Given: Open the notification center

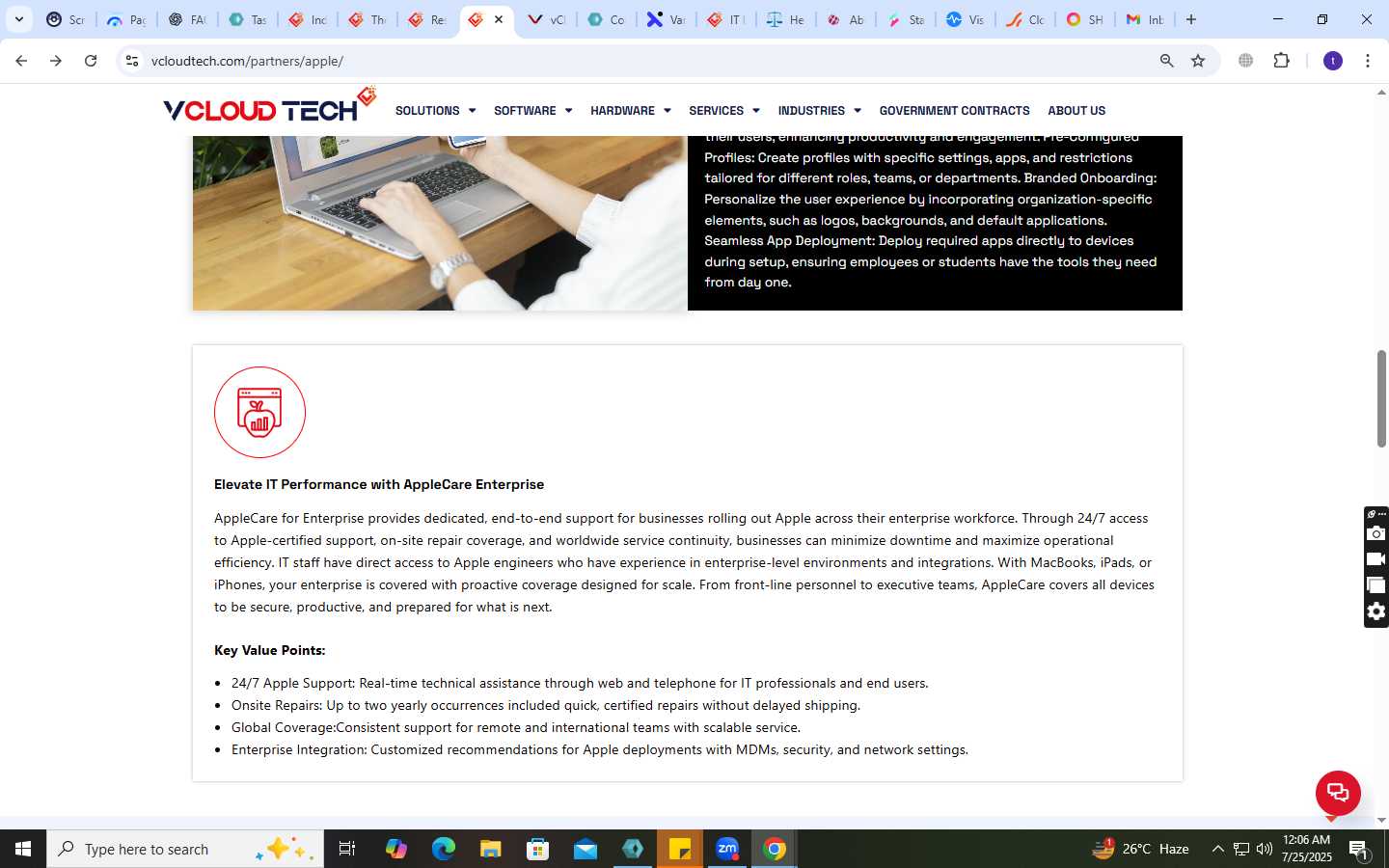Looking at the screenshot, I should [1358, 850].
